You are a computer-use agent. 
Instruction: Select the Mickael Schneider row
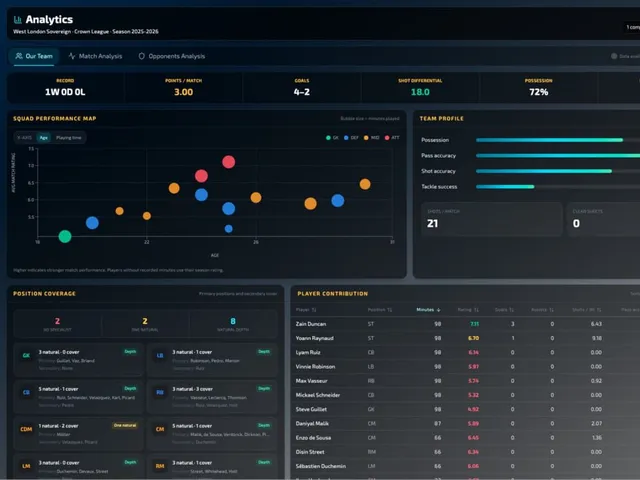[465, 395]
